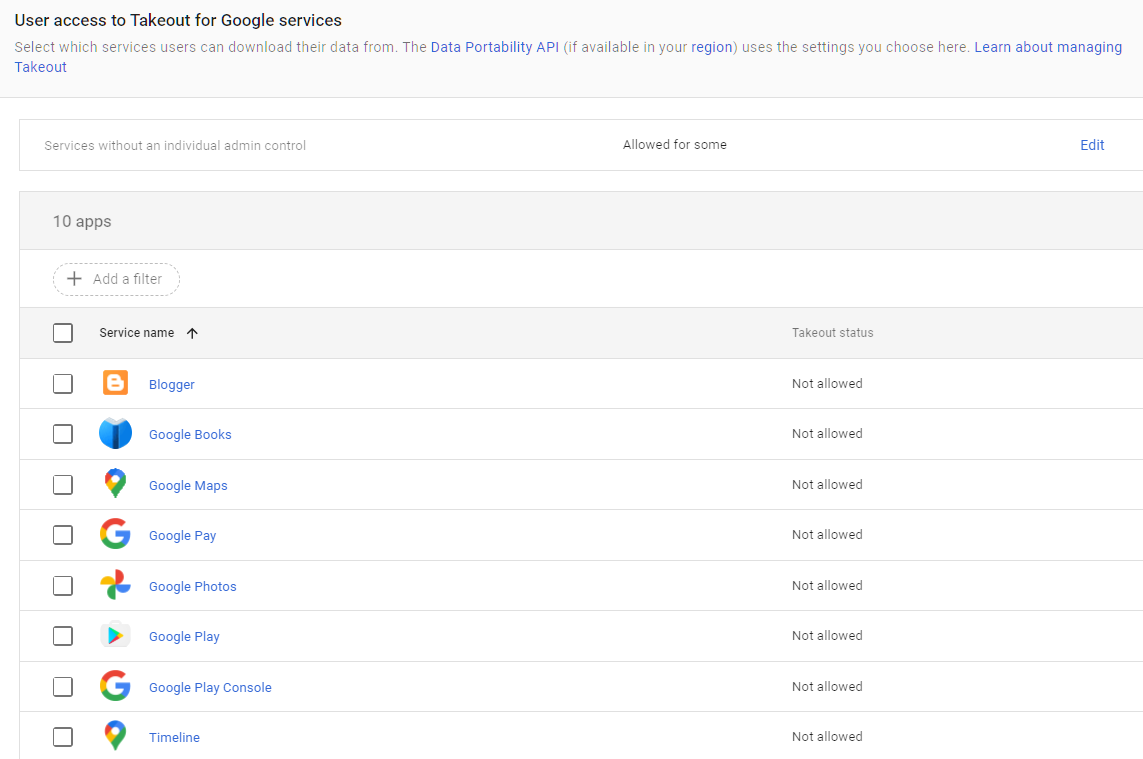Open the Google Books service settings
Screen dimensions: 1143x759
(x=190, y=434)
